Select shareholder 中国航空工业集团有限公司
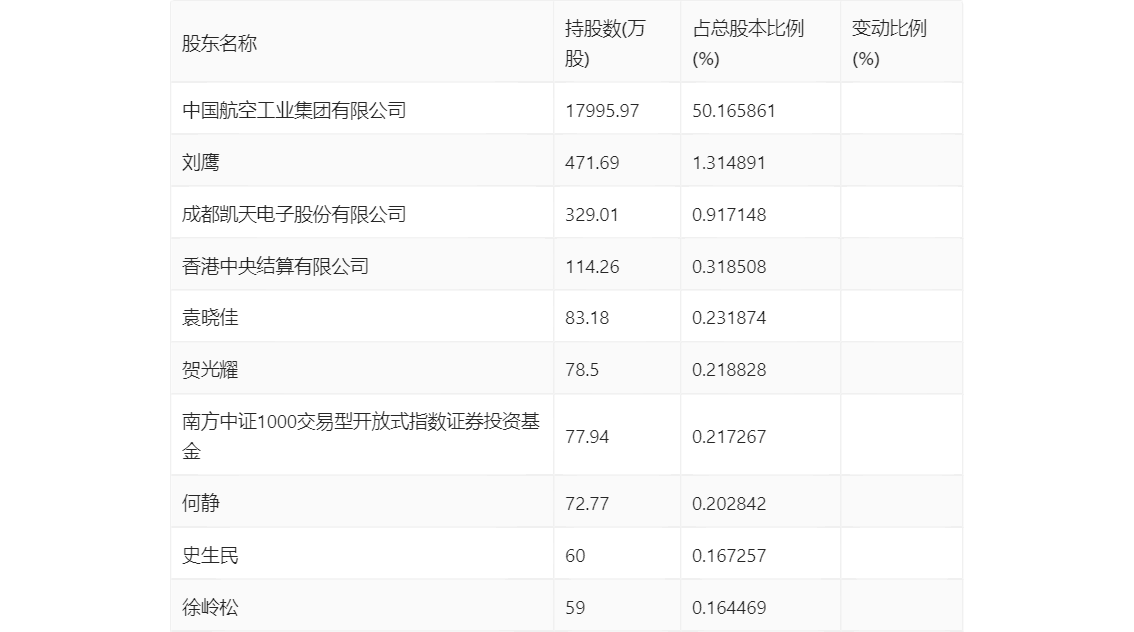1134x632 pixels. 294,110
